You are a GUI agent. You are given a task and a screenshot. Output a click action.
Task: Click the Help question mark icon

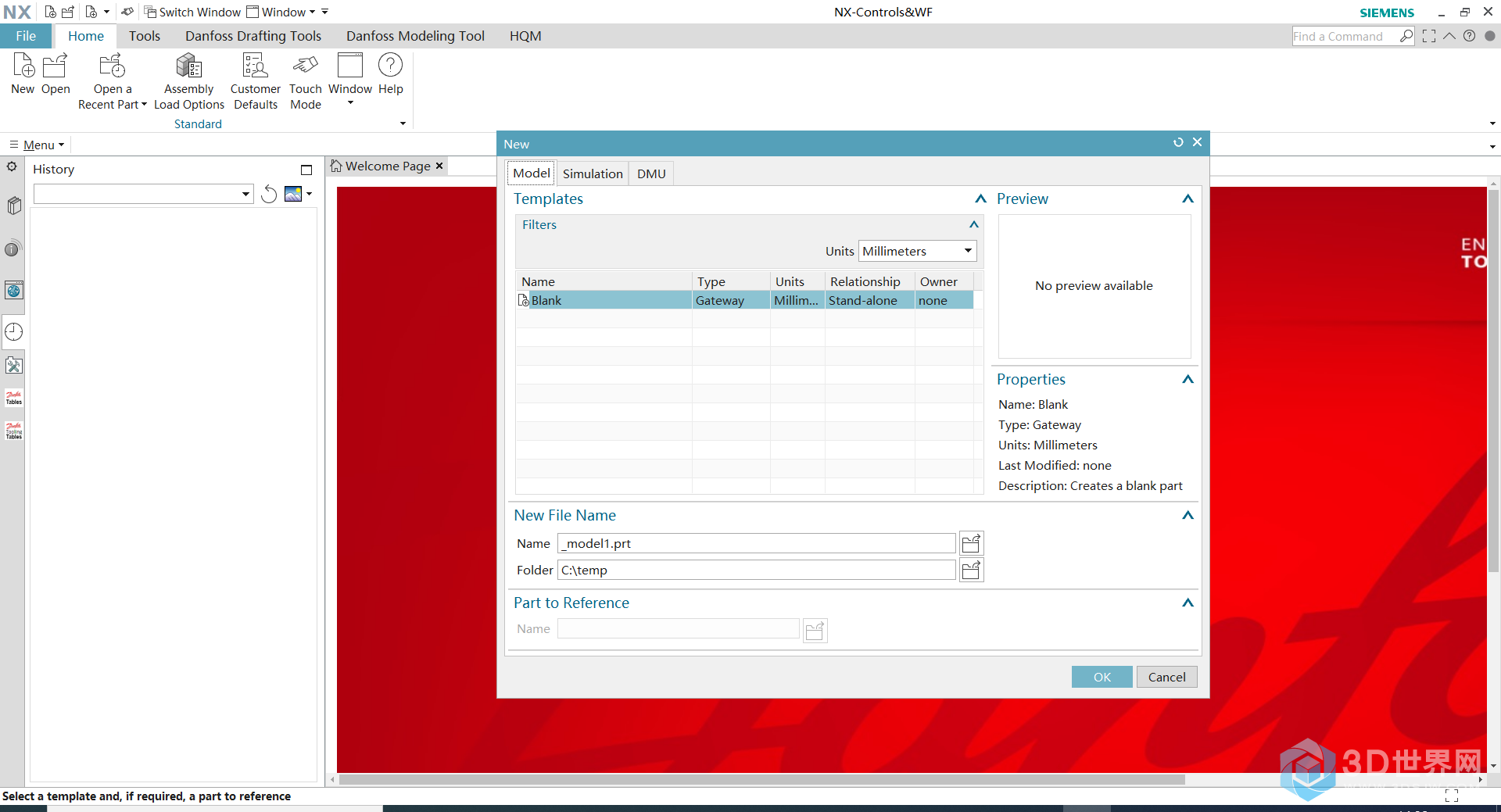point(390,65)
